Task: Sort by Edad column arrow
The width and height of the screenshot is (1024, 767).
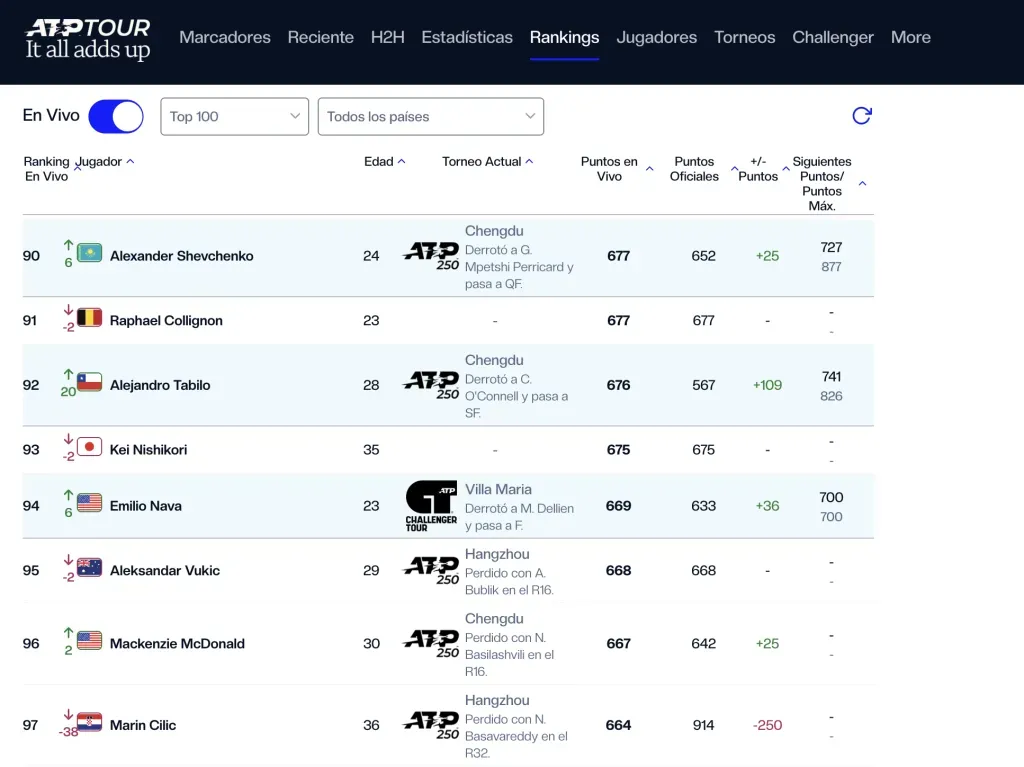Action: 401,162
